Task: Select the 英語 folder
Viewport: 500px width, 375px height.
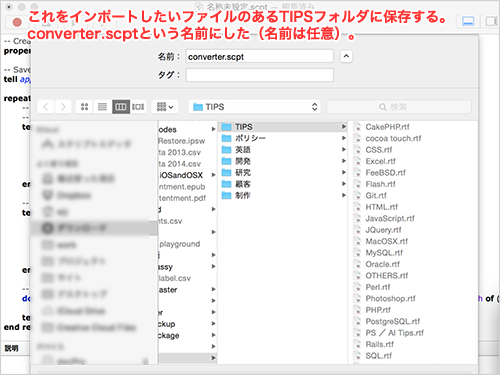Action: pos(283,150)
